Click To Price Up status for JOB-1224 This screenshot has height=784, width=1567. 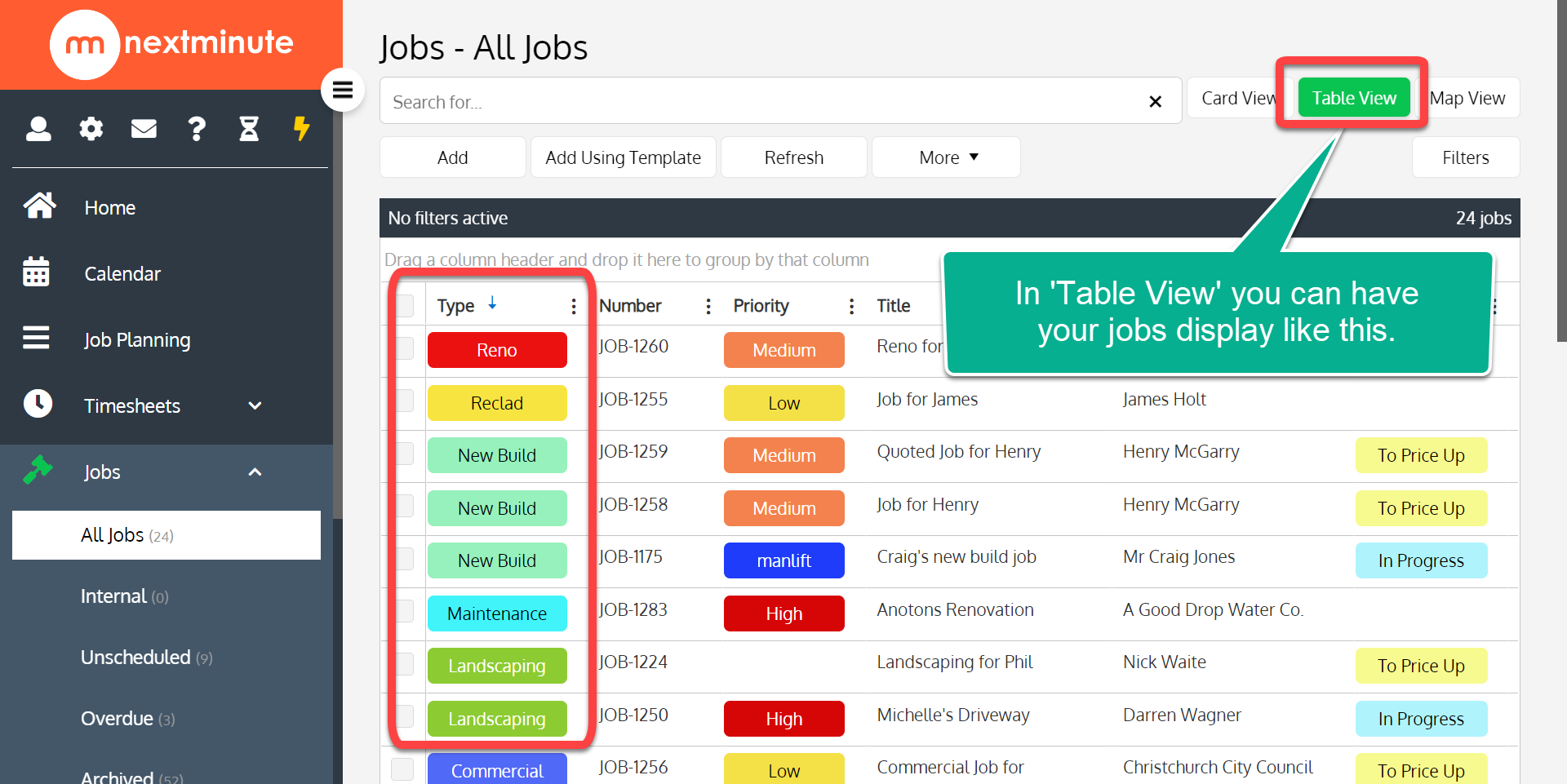(1421, 666)
